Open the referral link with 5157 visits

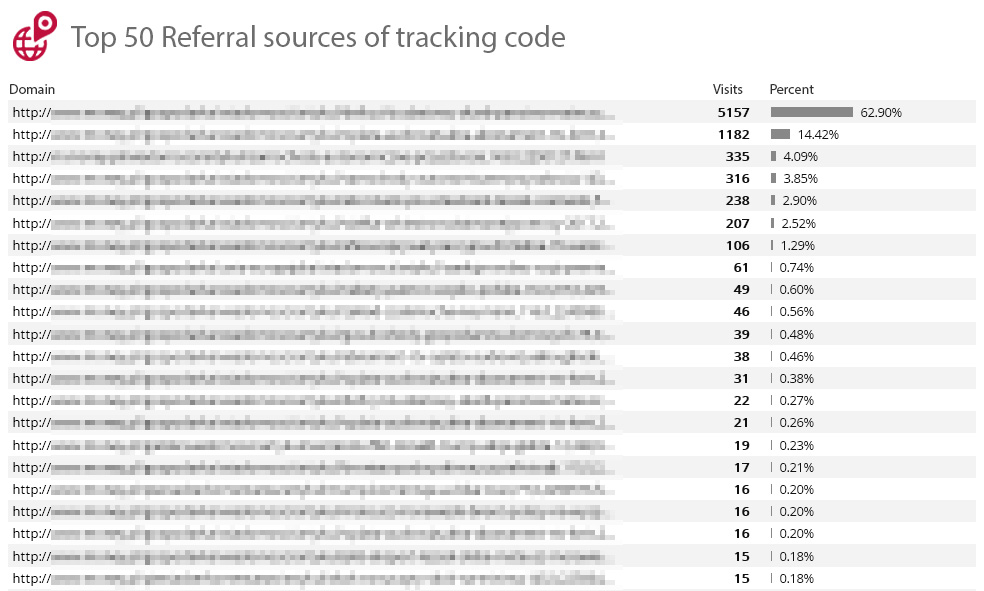(x=314, y=113)
